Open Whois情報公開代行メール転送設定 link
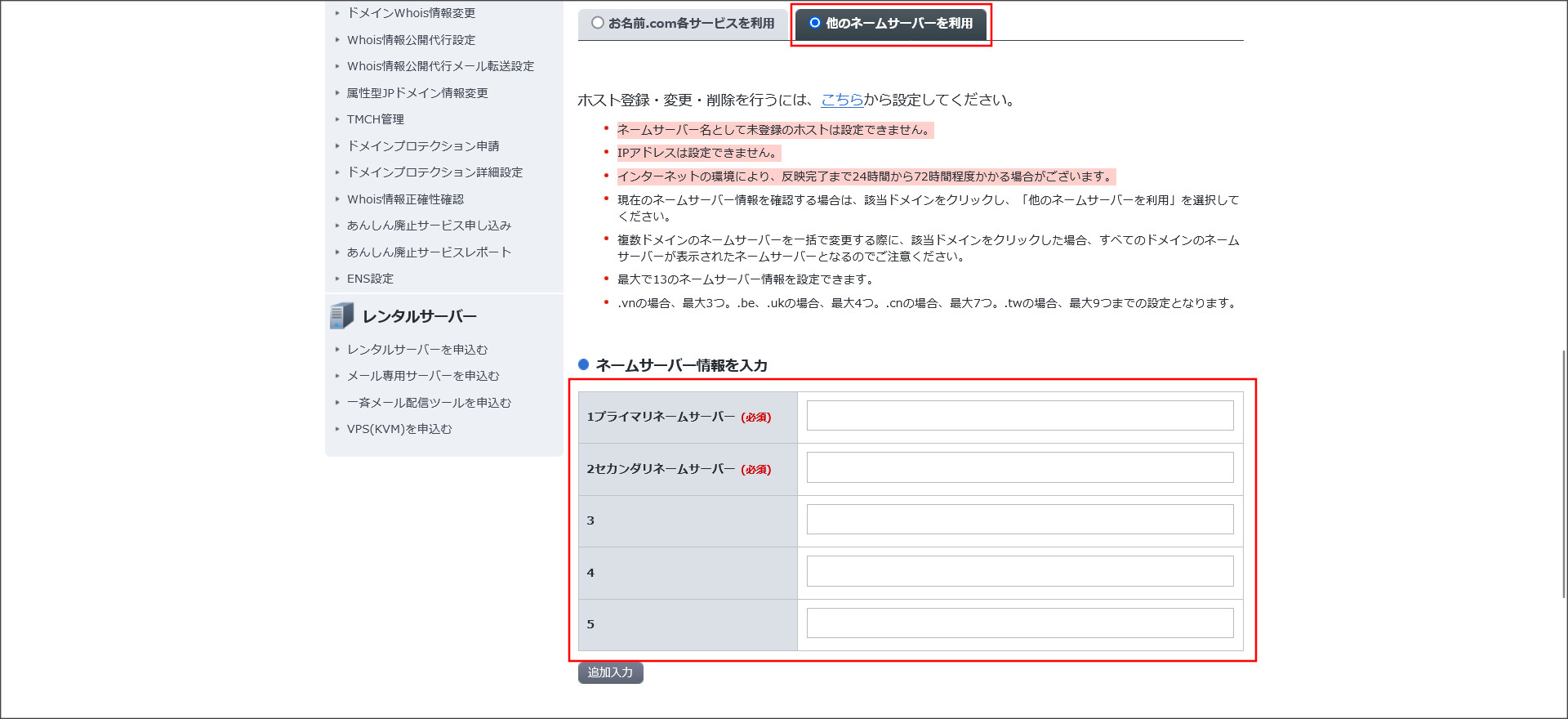The width and height of the screenshot is (1568, 719). [440, 66]
